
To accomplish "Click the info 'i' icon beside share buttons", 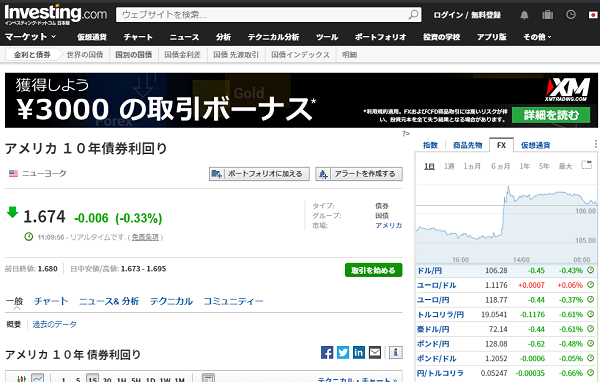I will (x=396, y=352).
